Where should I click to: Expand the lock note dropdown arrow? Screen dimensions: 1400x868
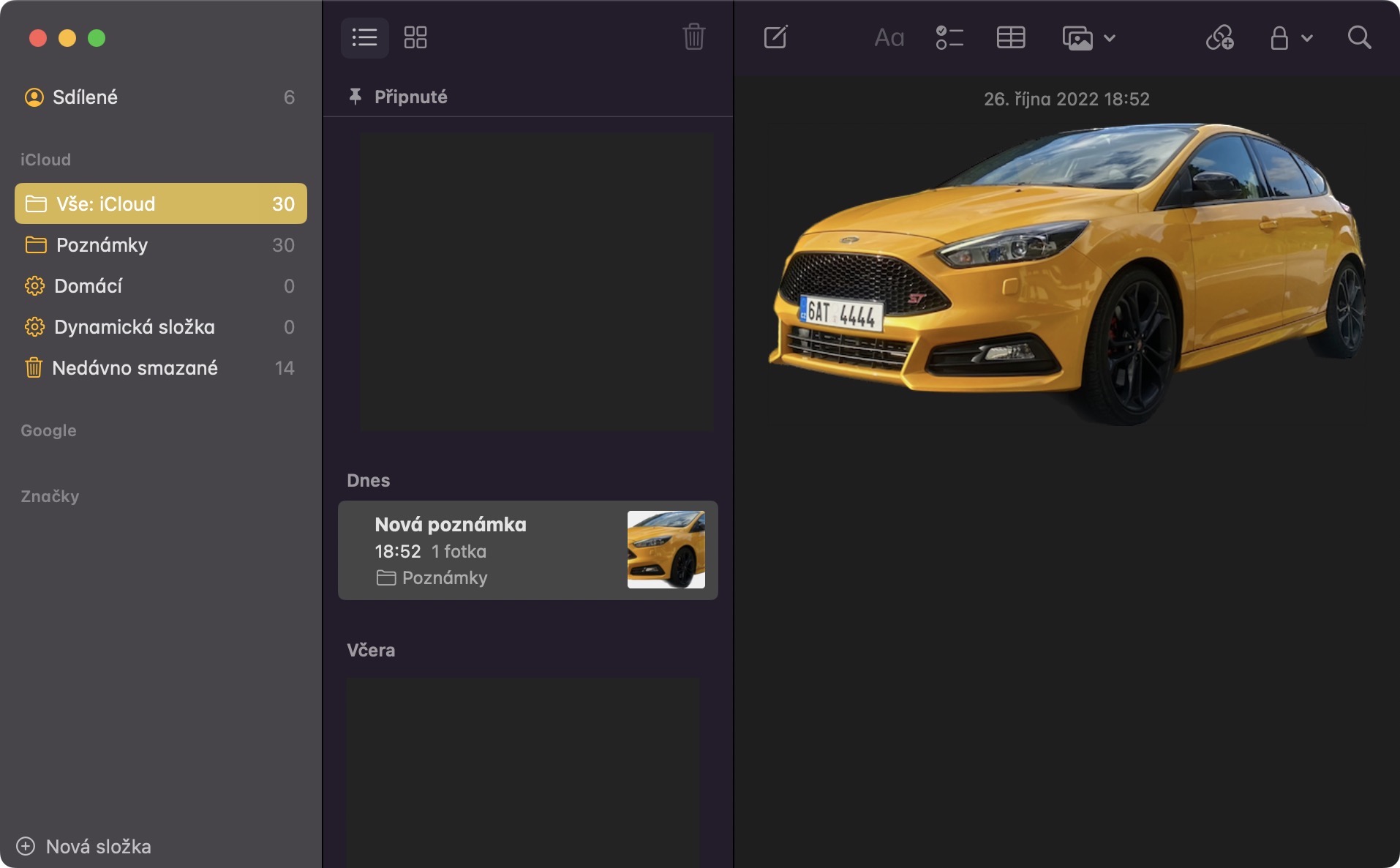click(1307, 38)
